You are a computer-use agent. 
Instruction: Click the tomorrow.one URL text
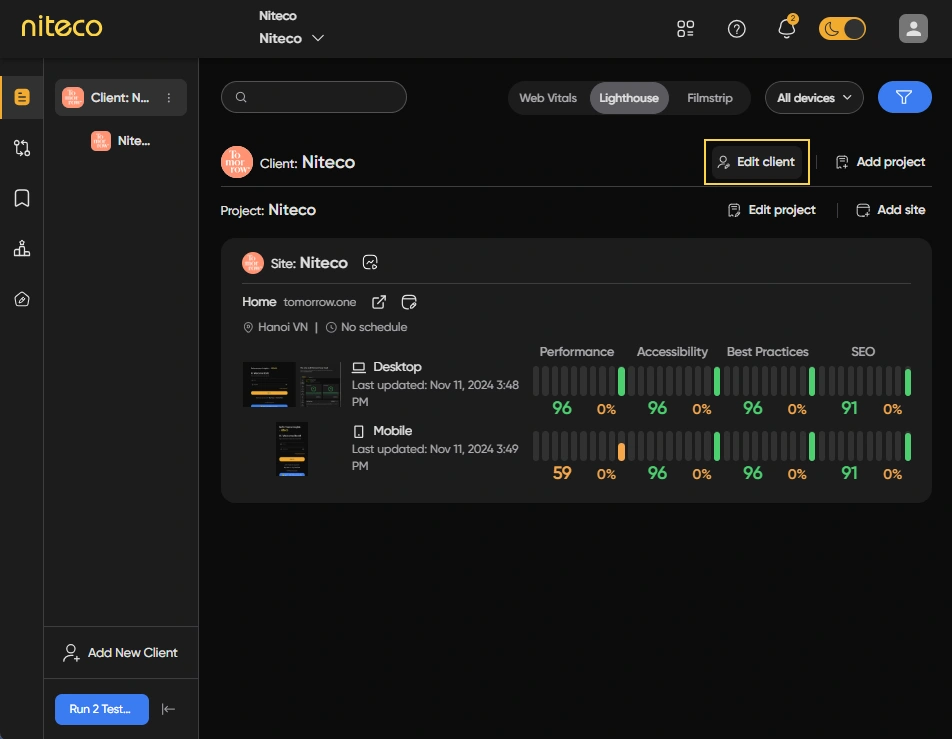319,302
